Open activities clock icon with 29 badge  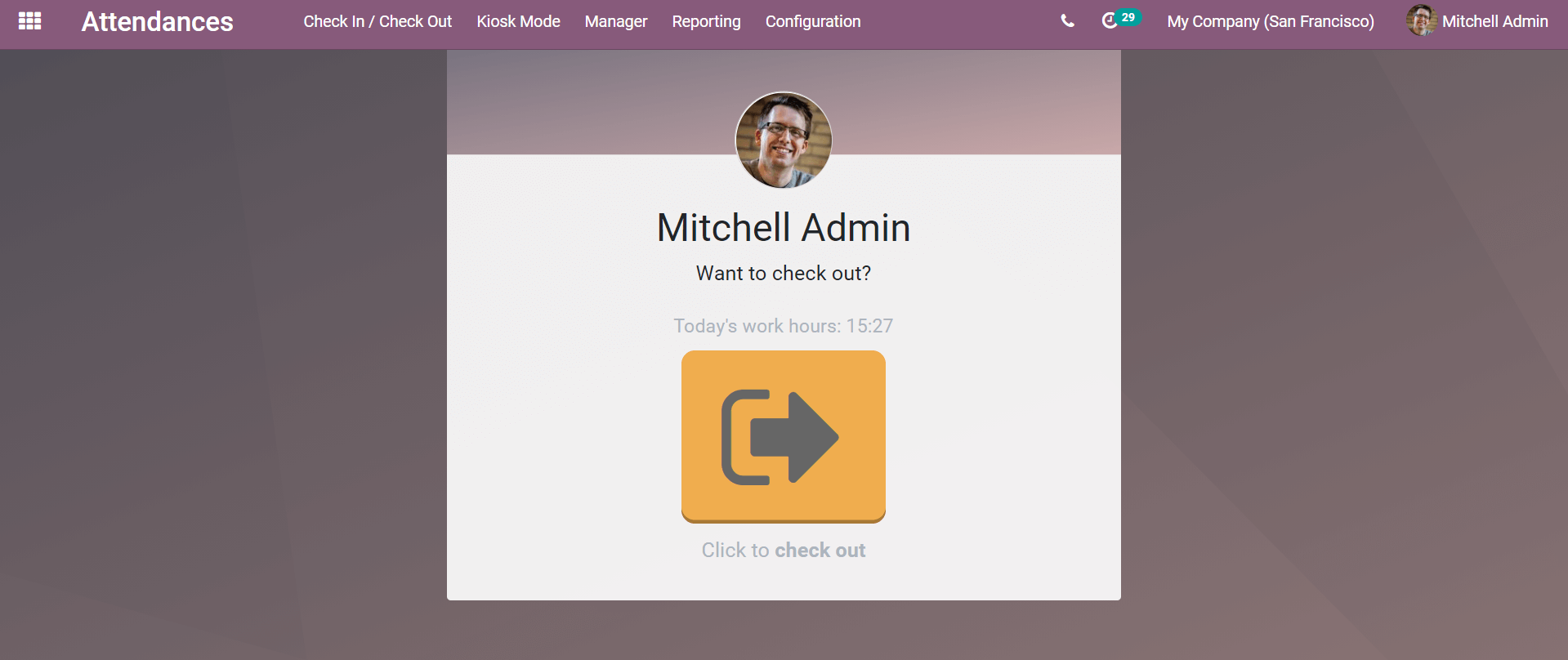(1119, 20)
